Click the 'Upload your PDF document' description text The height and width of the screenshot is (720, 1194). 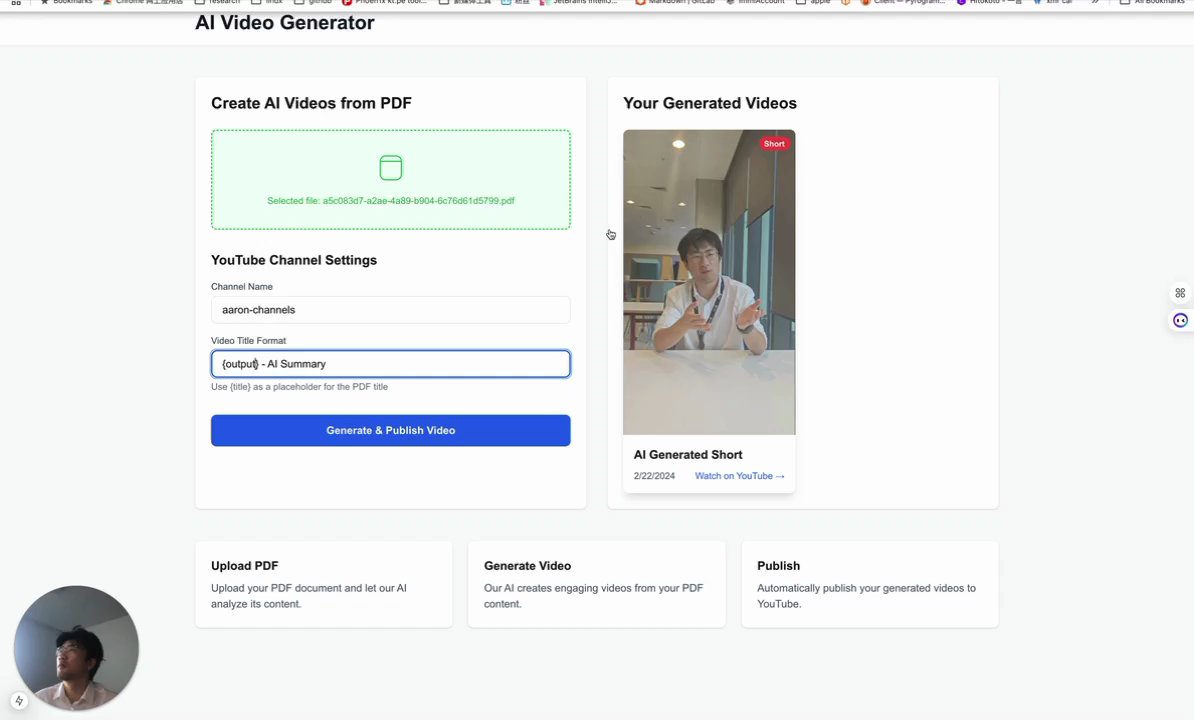point(308,596)
